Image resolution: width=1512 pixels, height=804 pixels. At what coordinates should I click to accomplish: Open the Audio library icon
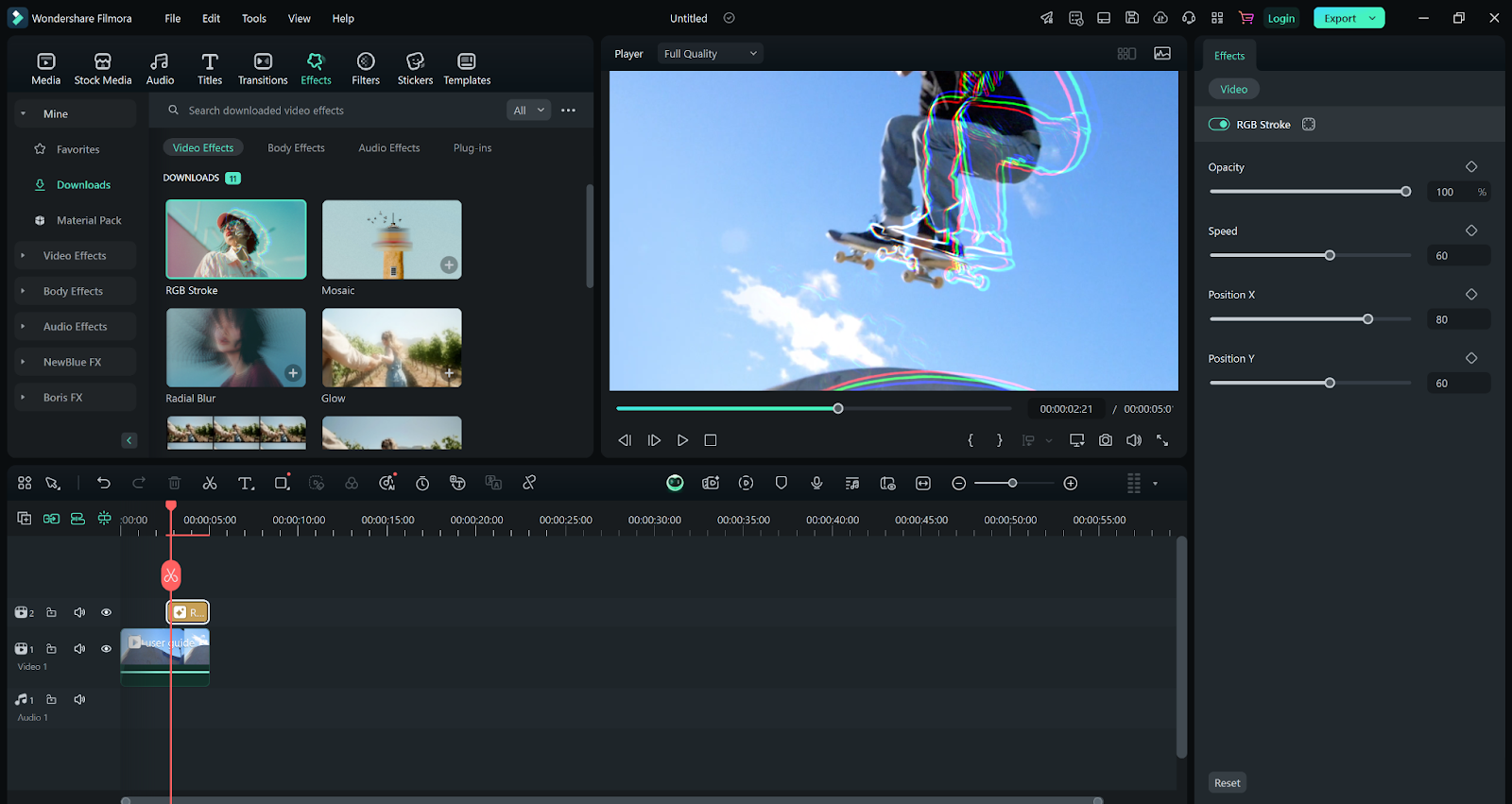click(x=160, y=61)
